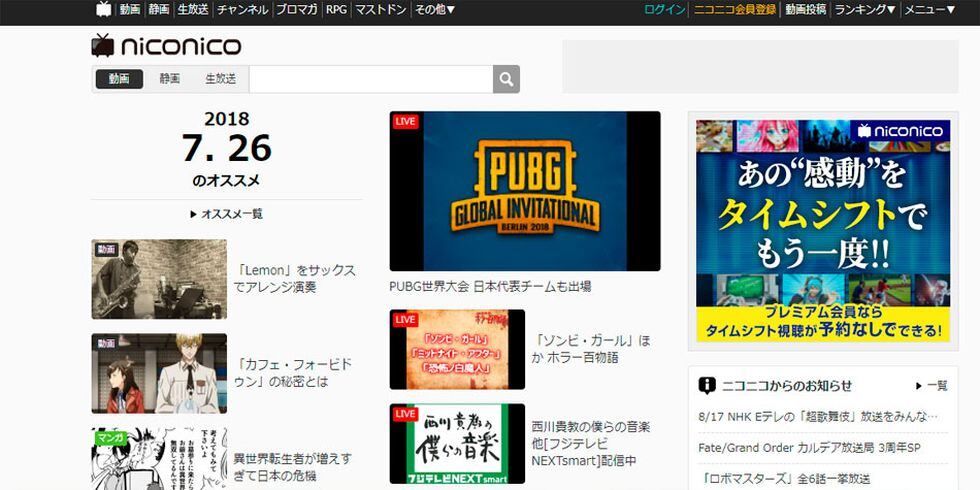The image size is (980, 490).
Task: Expand the その他▼ dropdown
Action: point(434,10)
